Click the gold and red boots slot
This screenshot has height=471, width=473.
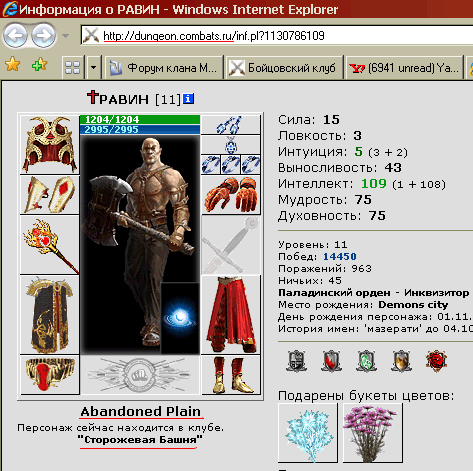[231, 375]
